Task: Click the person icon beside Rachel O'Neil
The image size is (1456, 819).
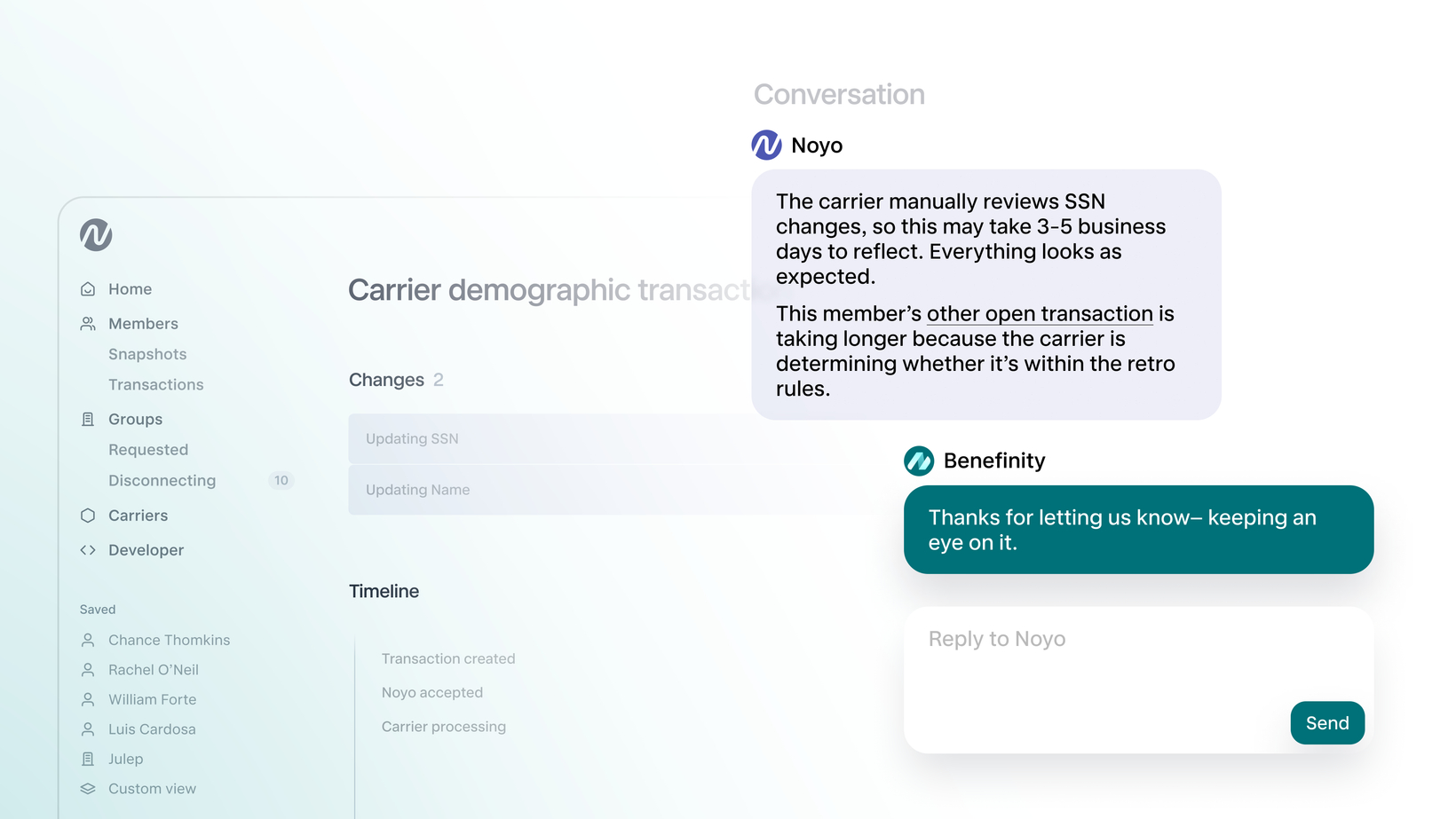Action: 88,670
